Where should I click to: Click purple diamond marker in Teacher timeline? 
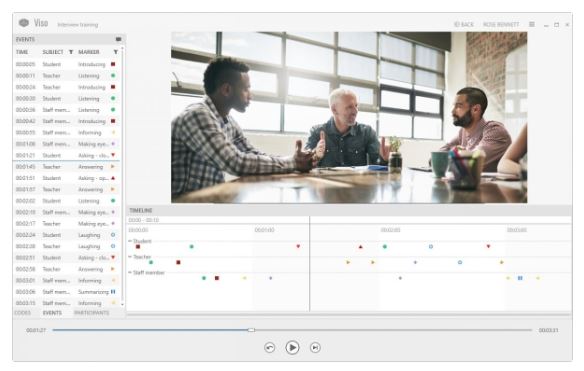415,262
